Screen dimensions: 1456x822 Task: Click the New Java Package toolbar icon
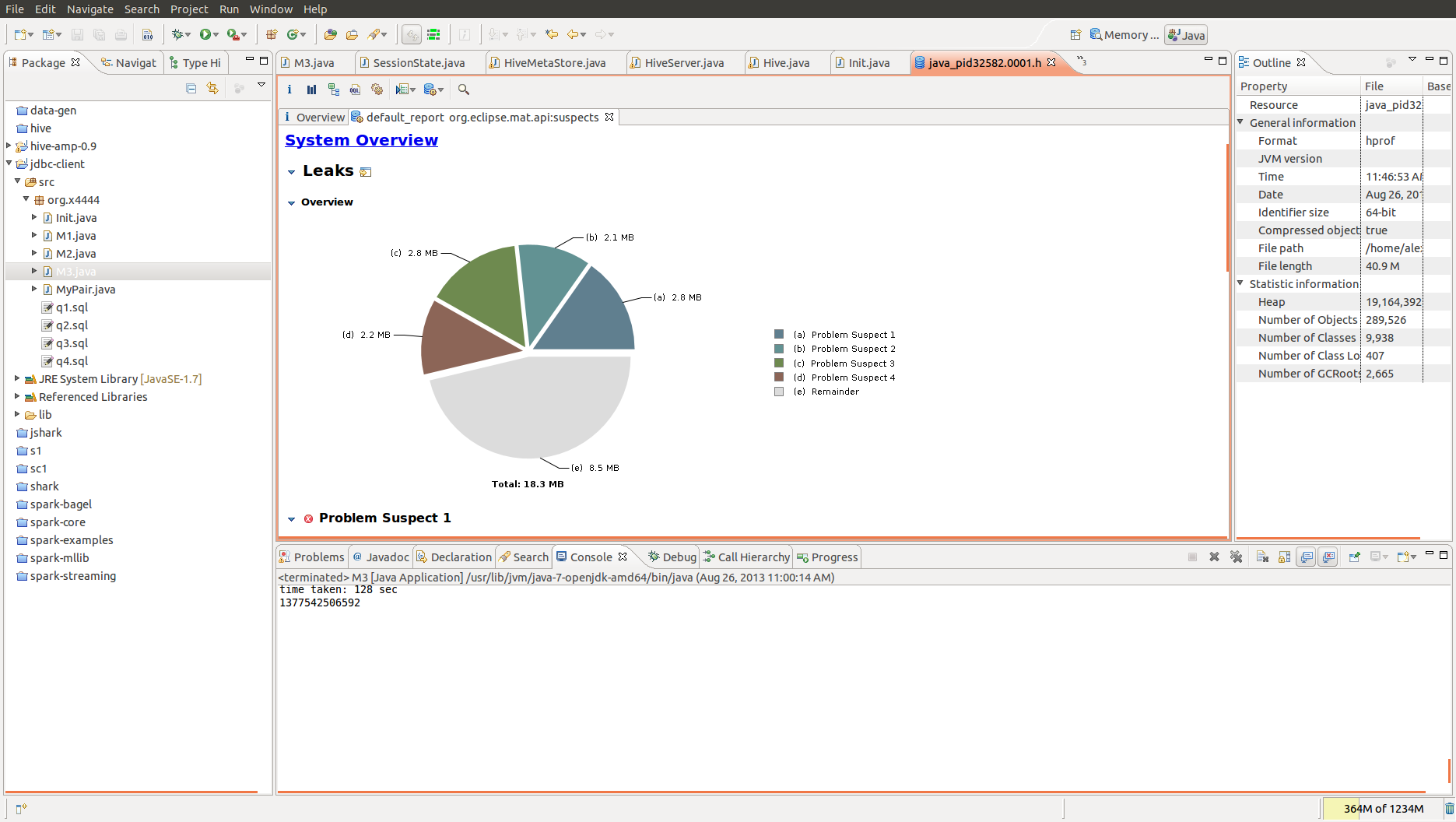click(x=272, y=34)
